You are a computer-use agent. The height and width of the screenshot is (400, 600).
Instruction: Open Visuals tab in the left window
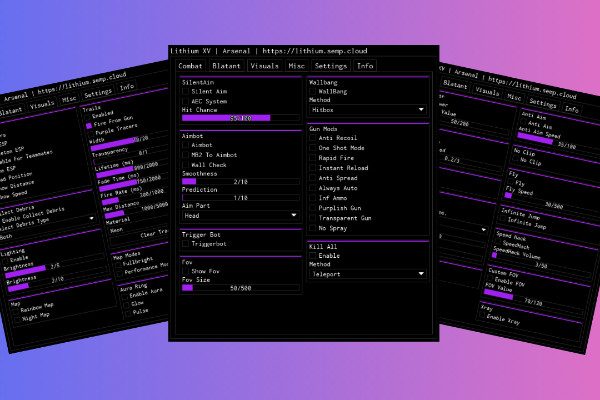[42, 105]
